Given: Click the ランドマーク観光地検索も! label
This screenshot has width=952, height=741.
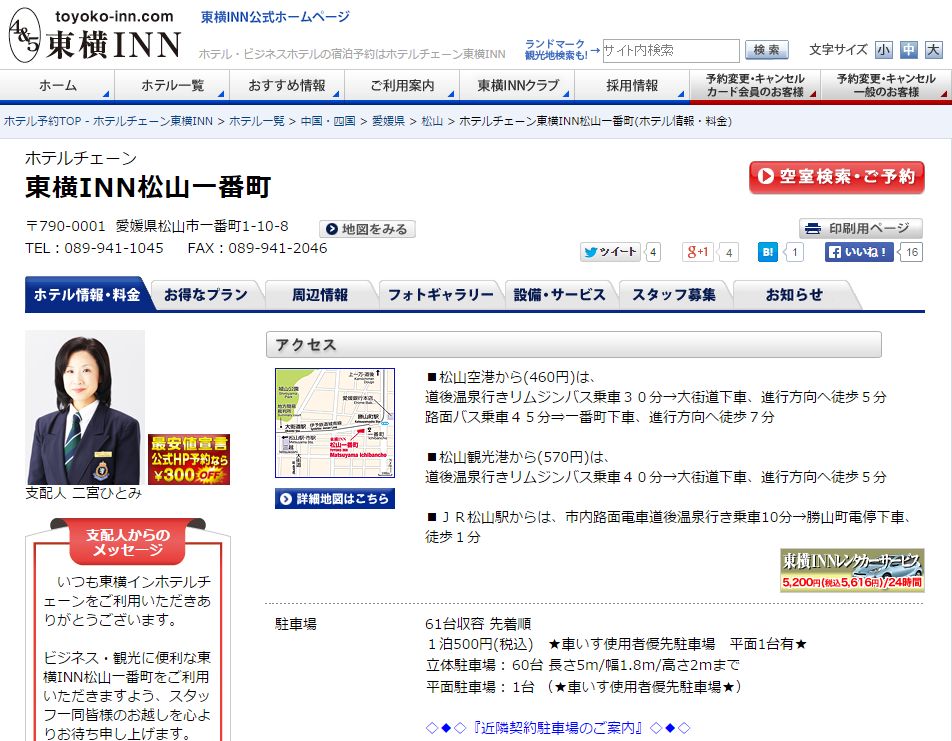Looking at the screenshot, I should point(556,50).
